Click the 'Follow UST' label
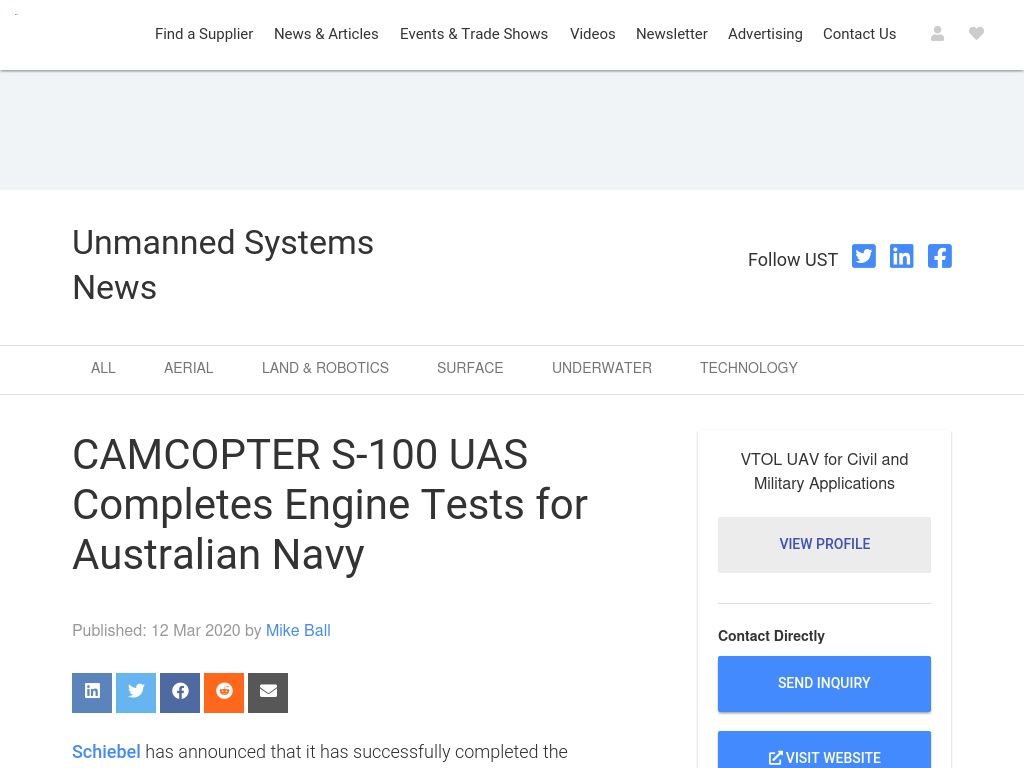This screenshot has width=1024, height=768. coord(792,260)
